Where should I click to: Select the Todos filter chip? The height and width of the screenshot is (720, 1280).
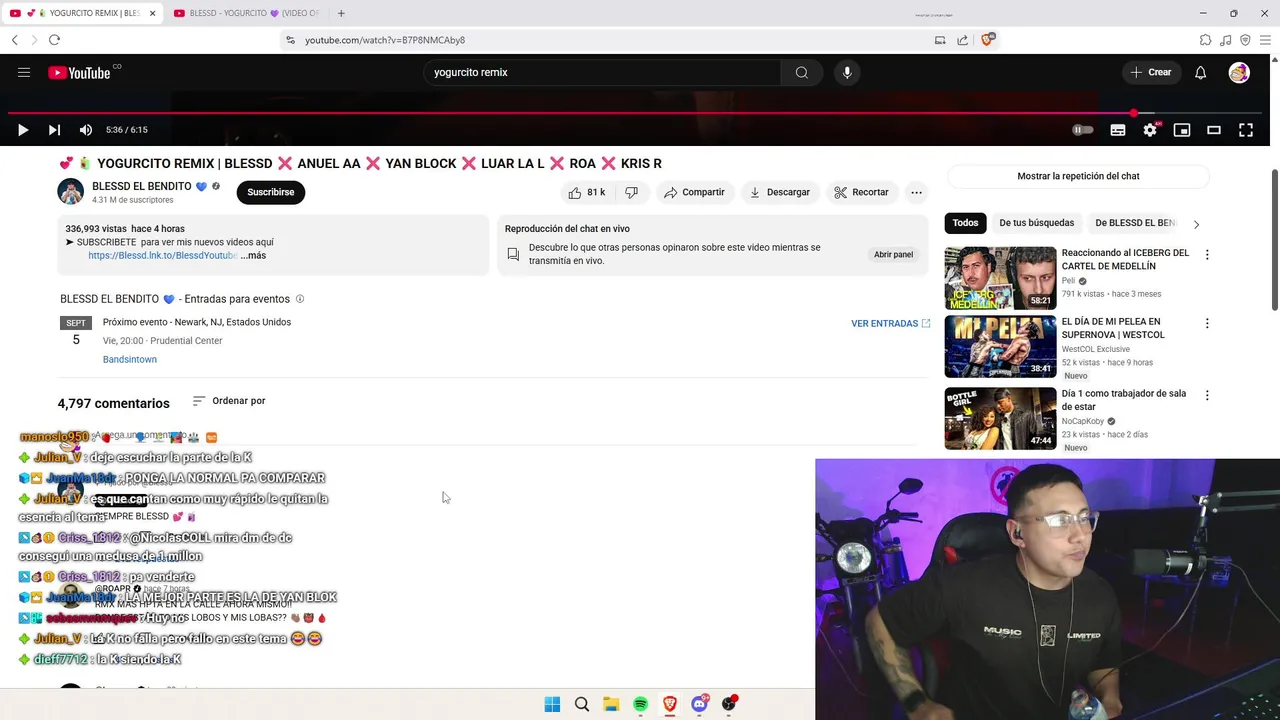pyautogui.click(x=965, y=223)
